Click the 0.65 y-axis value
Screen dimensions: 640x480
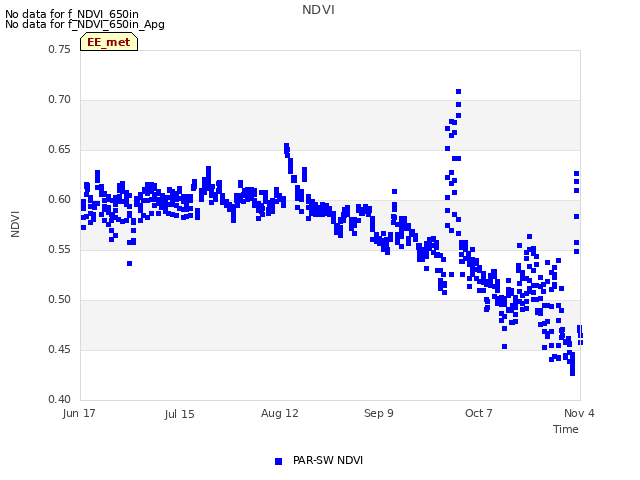pos(60,149)
